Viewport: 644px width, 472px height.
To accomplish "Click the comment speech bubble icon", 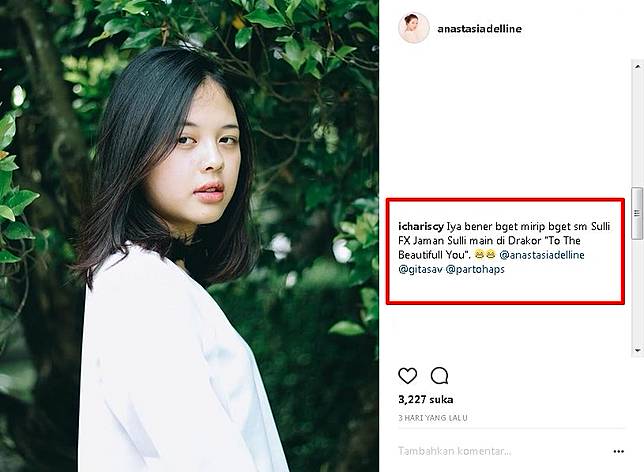I will click(439, 375).
